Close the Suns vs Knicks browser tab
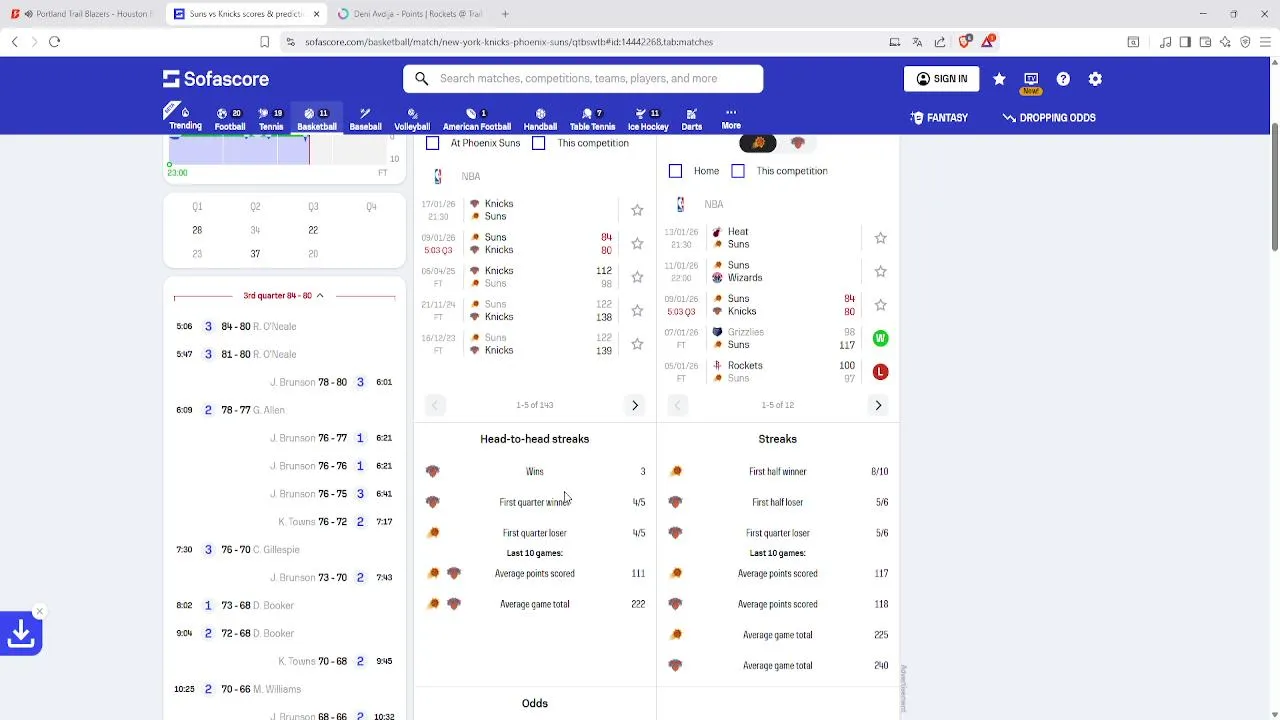The width and height of the screenshot is (1280, 720). [317, 14]
